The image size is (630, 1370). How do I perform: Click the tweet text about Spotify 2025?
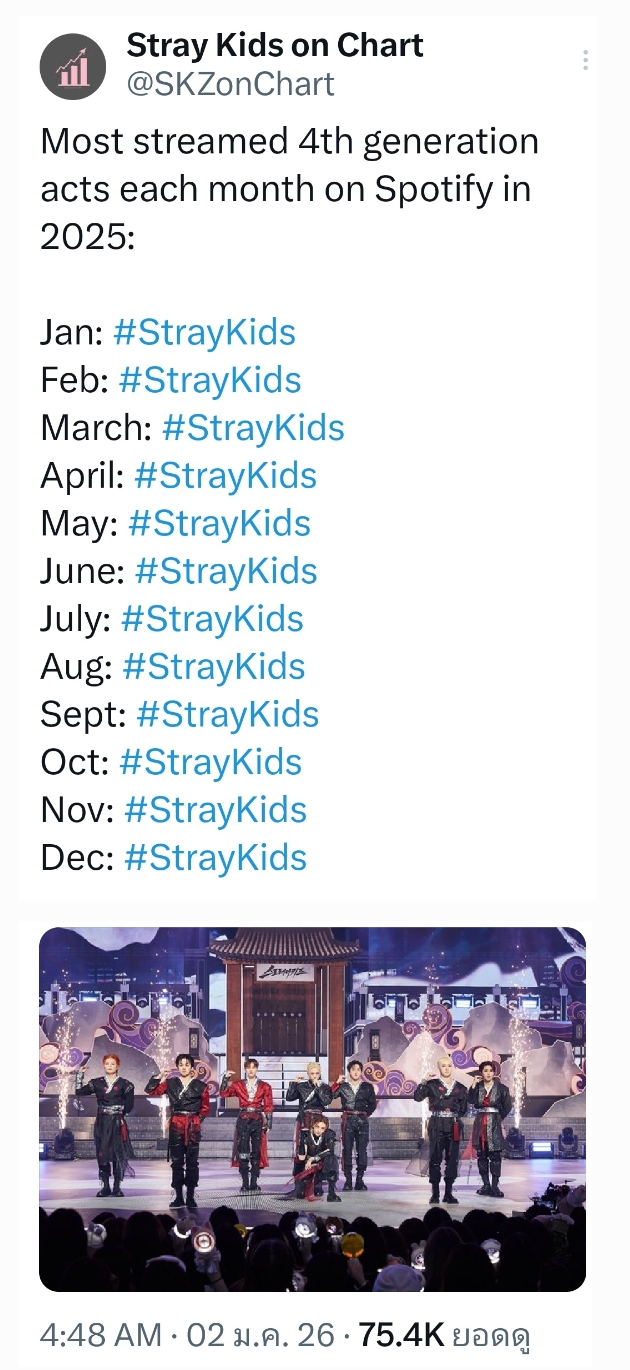click(289, 189)
